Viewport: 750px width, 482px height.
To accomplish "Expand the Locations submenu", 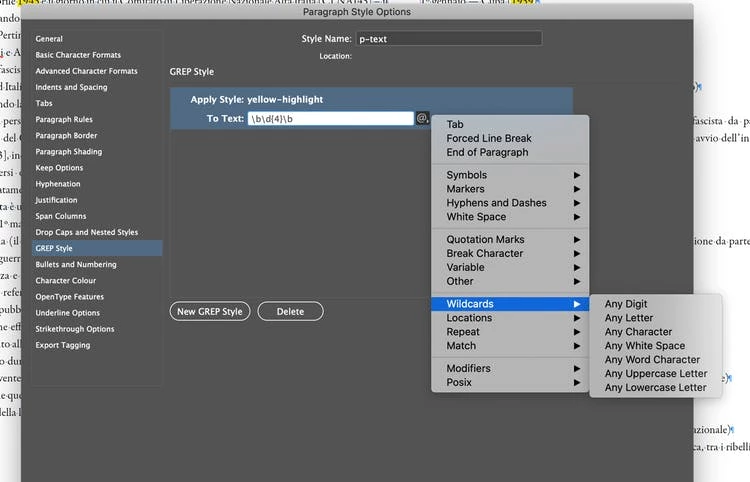I will (510, 318).
